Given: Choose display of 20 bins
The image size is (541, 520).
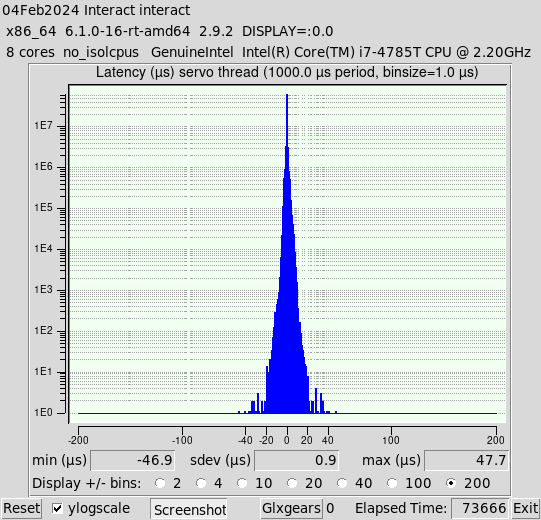Looking at the screenshot, I should click(x=292, y=483).
